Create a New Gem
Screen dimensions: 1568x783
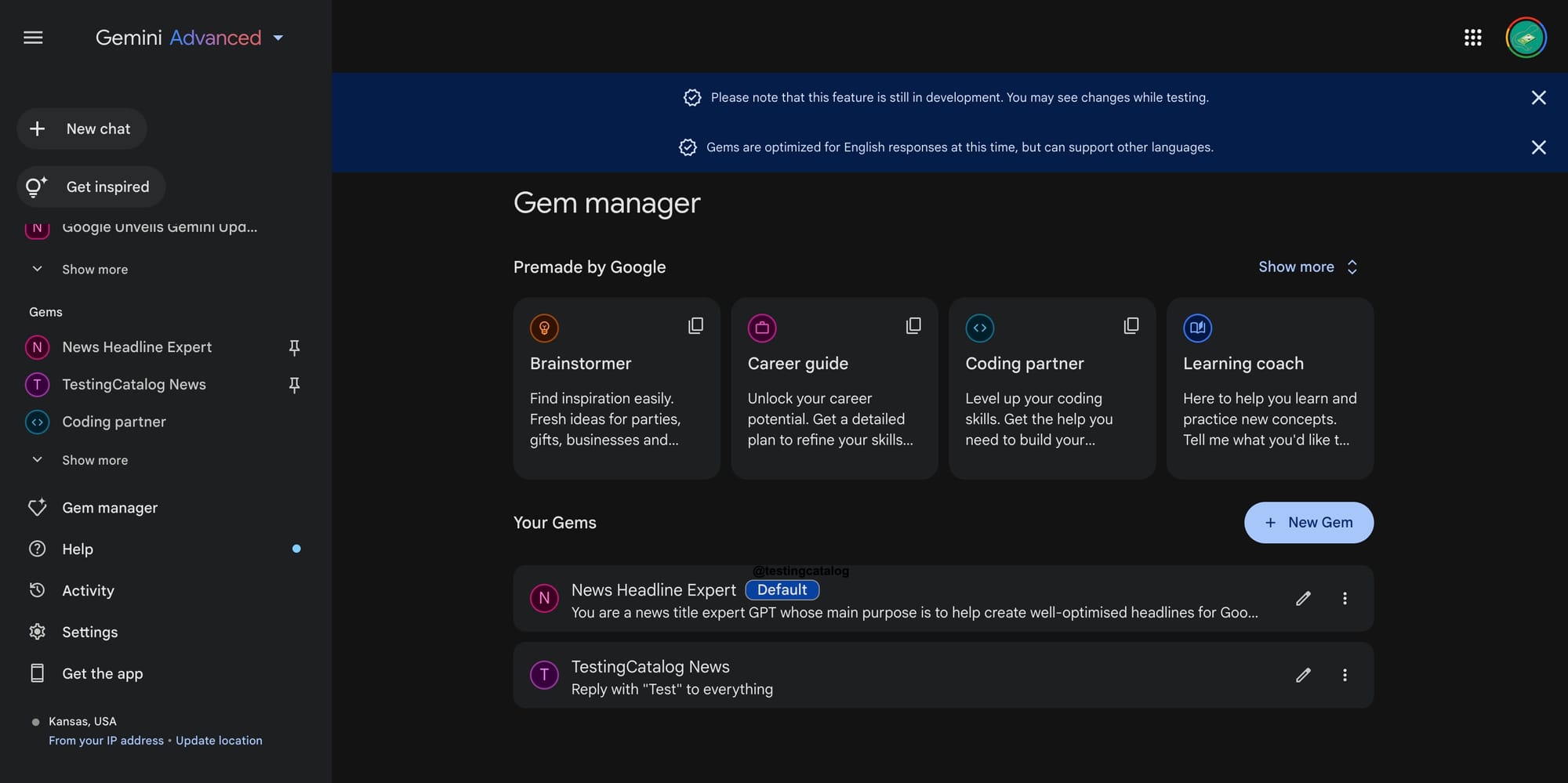pos(1308,523)
